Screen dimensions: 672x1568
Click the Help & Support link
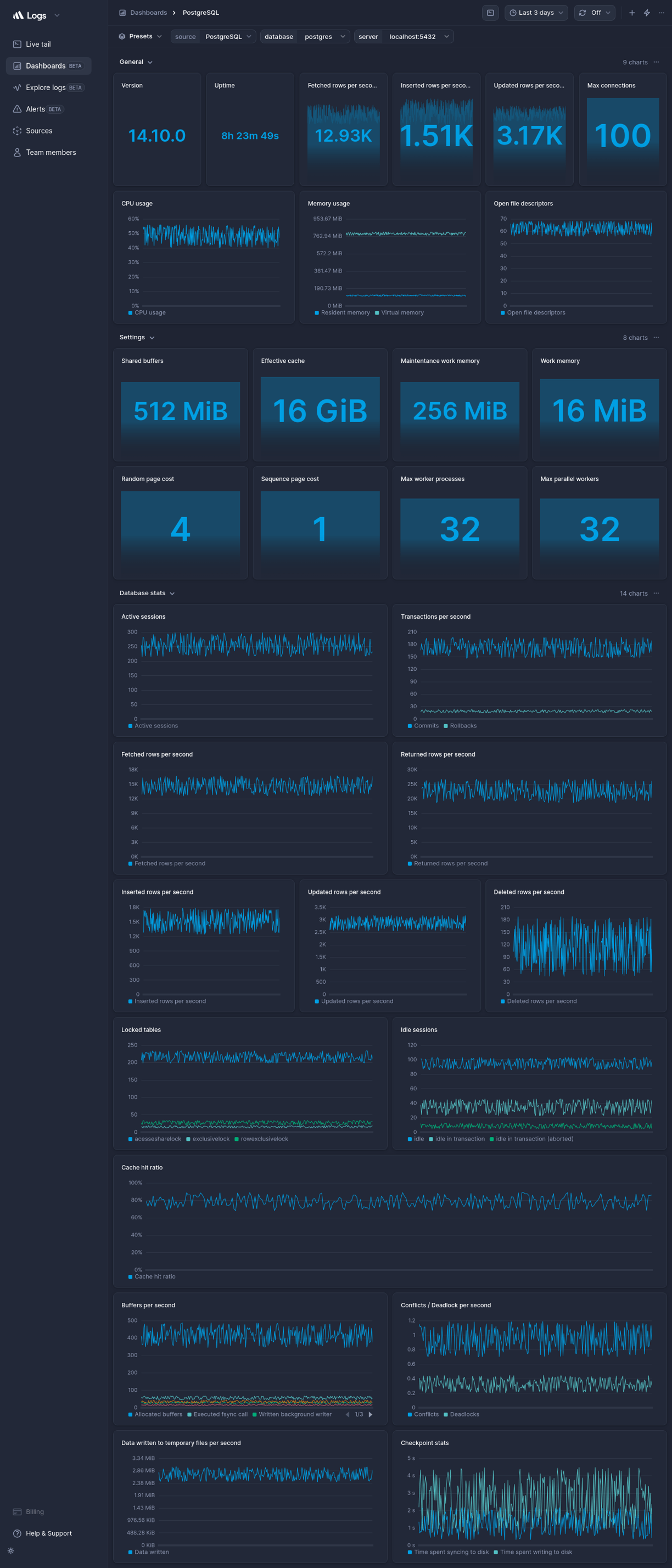[49, 1533]
